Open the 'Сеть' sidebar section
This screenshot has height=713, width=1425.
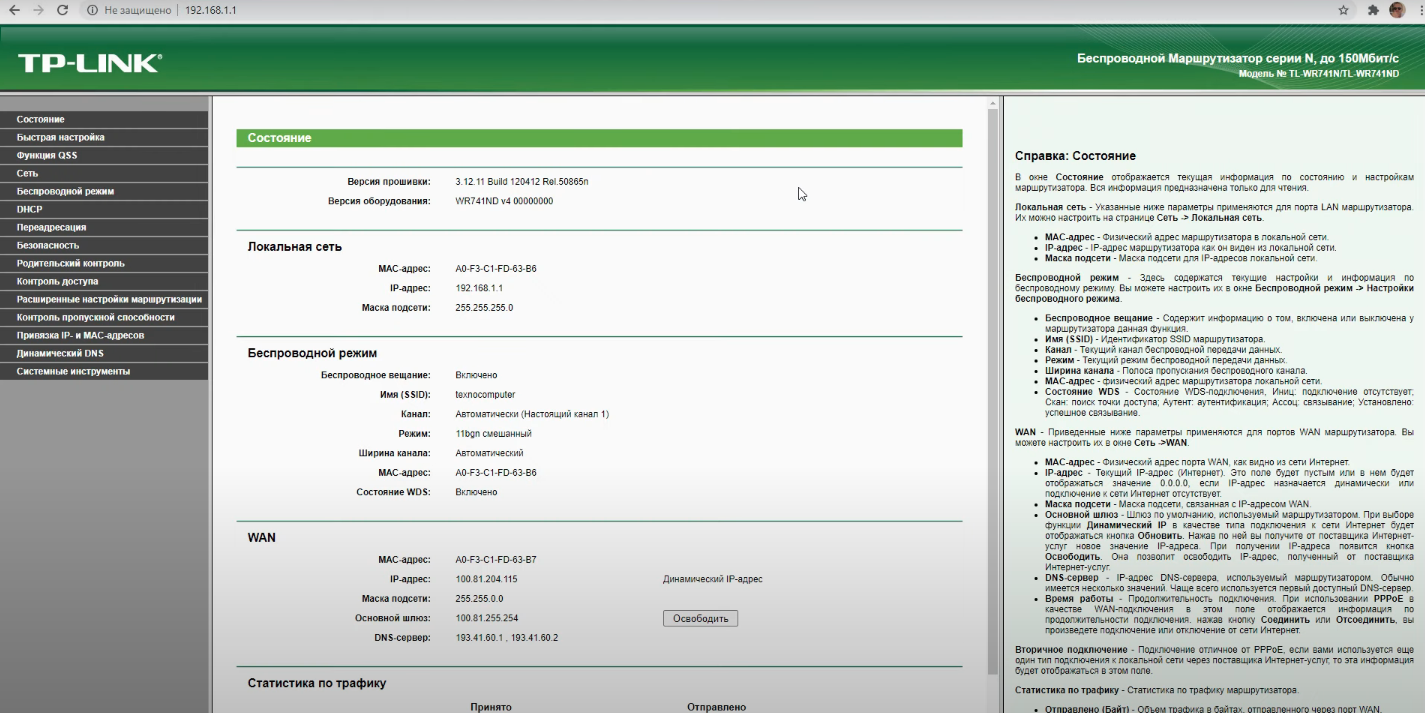28,173
